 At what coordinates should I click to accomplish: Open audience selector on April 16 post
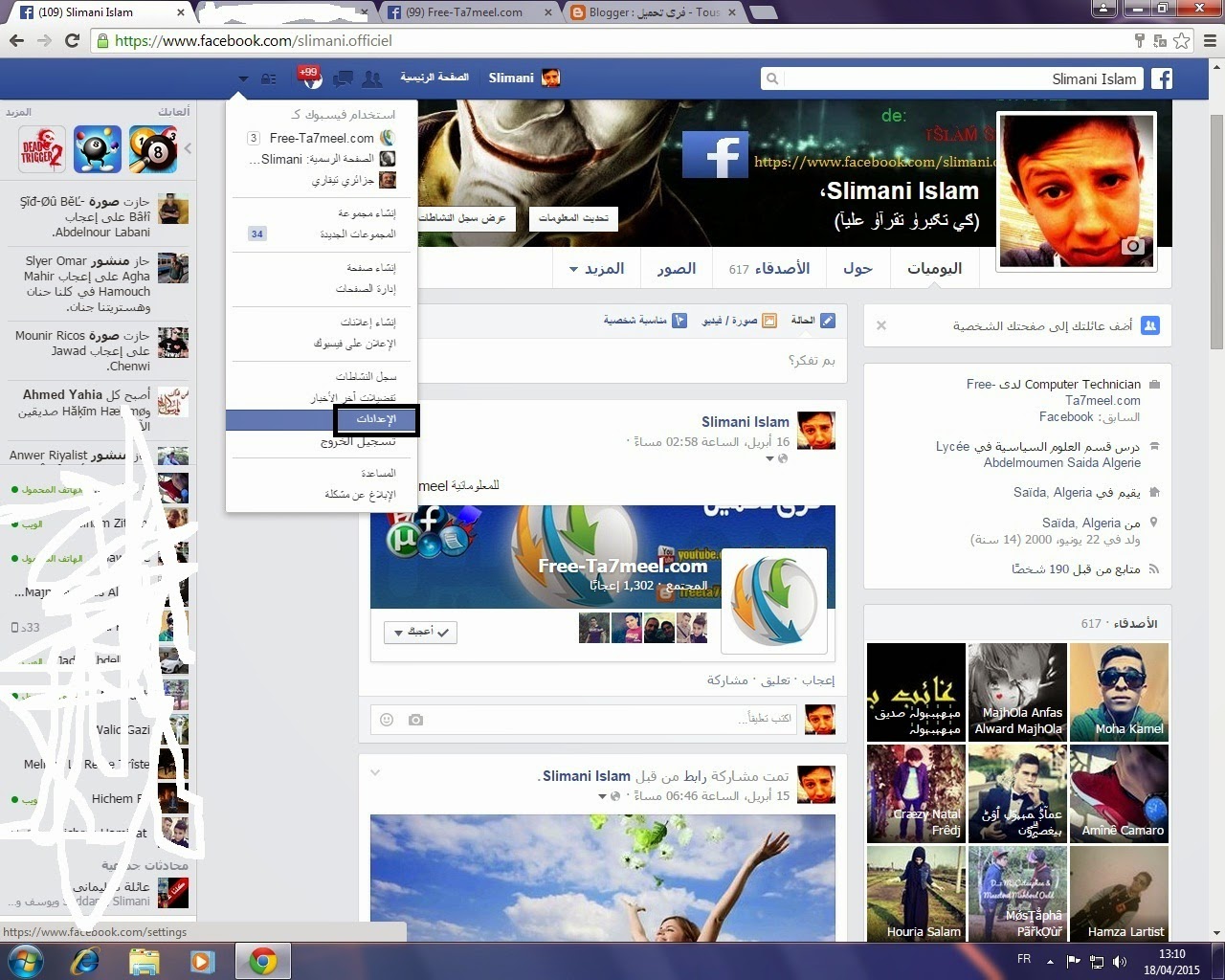click(x=776, y=459)
